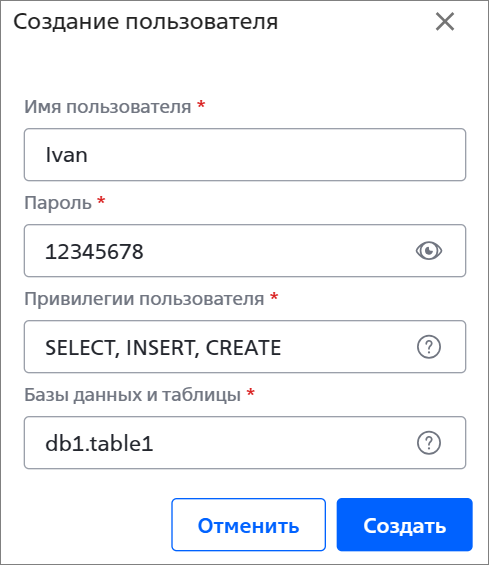Viewport: 489px width, 565px height.
Task: Click the red asterisk next to Пароль
Action: (101, 201)
